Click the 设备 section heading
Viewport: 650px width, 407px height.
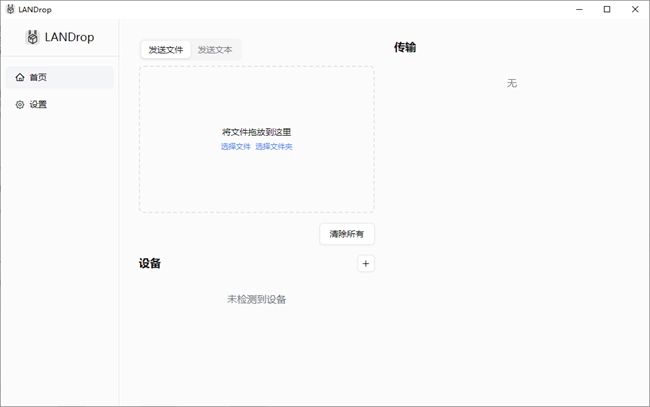[150, 263]
